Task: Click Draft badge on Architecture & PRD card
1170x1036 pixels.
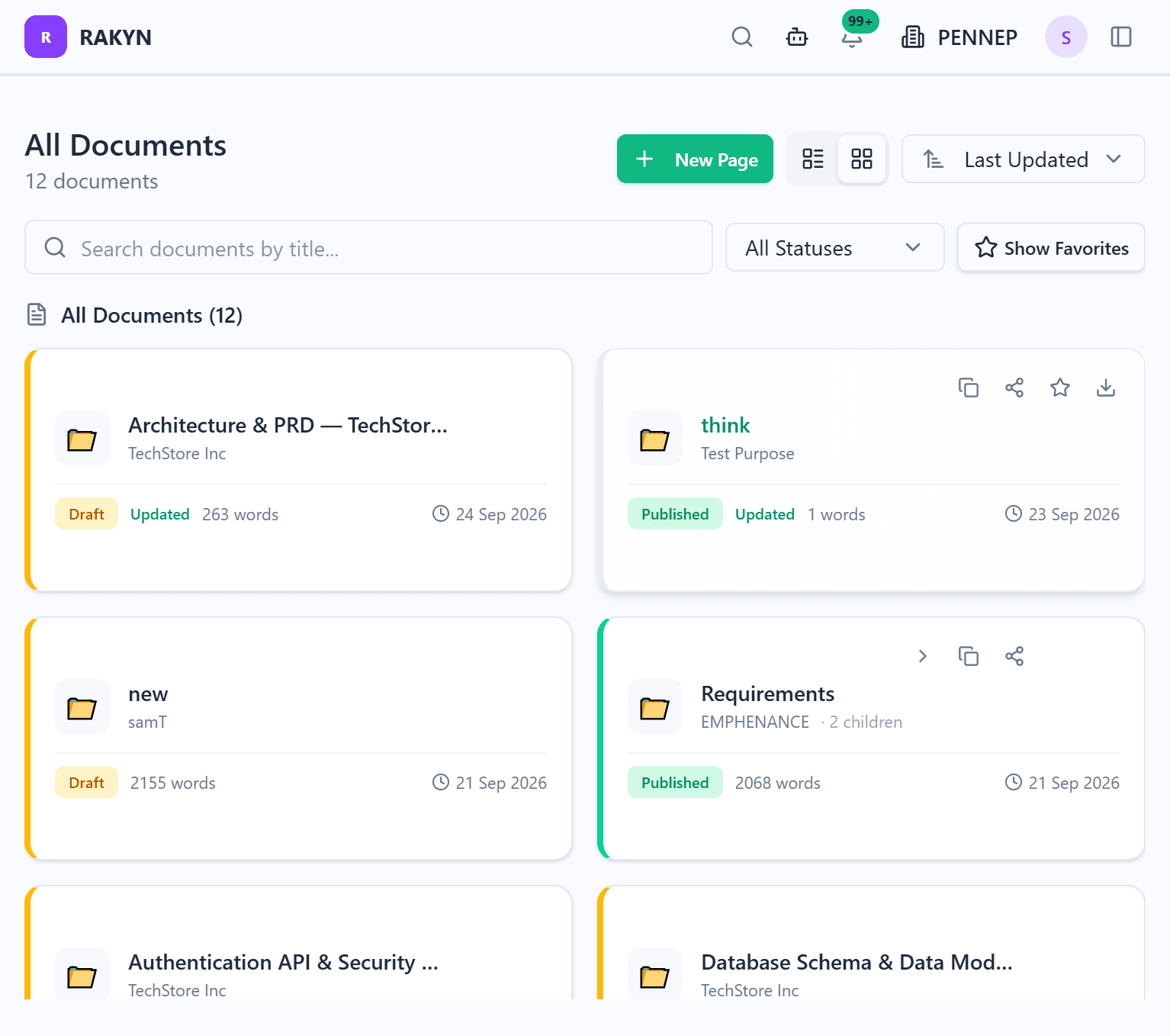Action: click(86, 513)
